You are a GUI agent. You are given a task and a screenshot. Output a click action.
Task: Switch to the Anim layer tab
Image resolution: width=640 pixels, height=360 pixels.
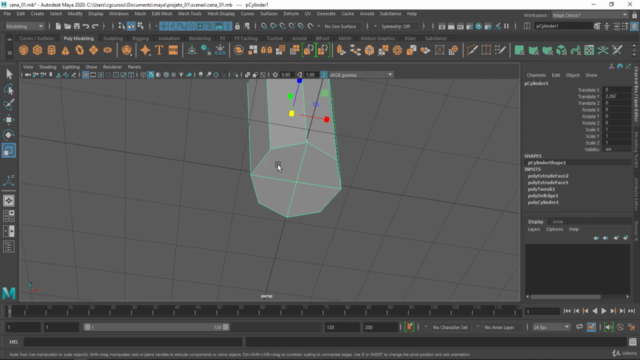[x=558, y=222]
